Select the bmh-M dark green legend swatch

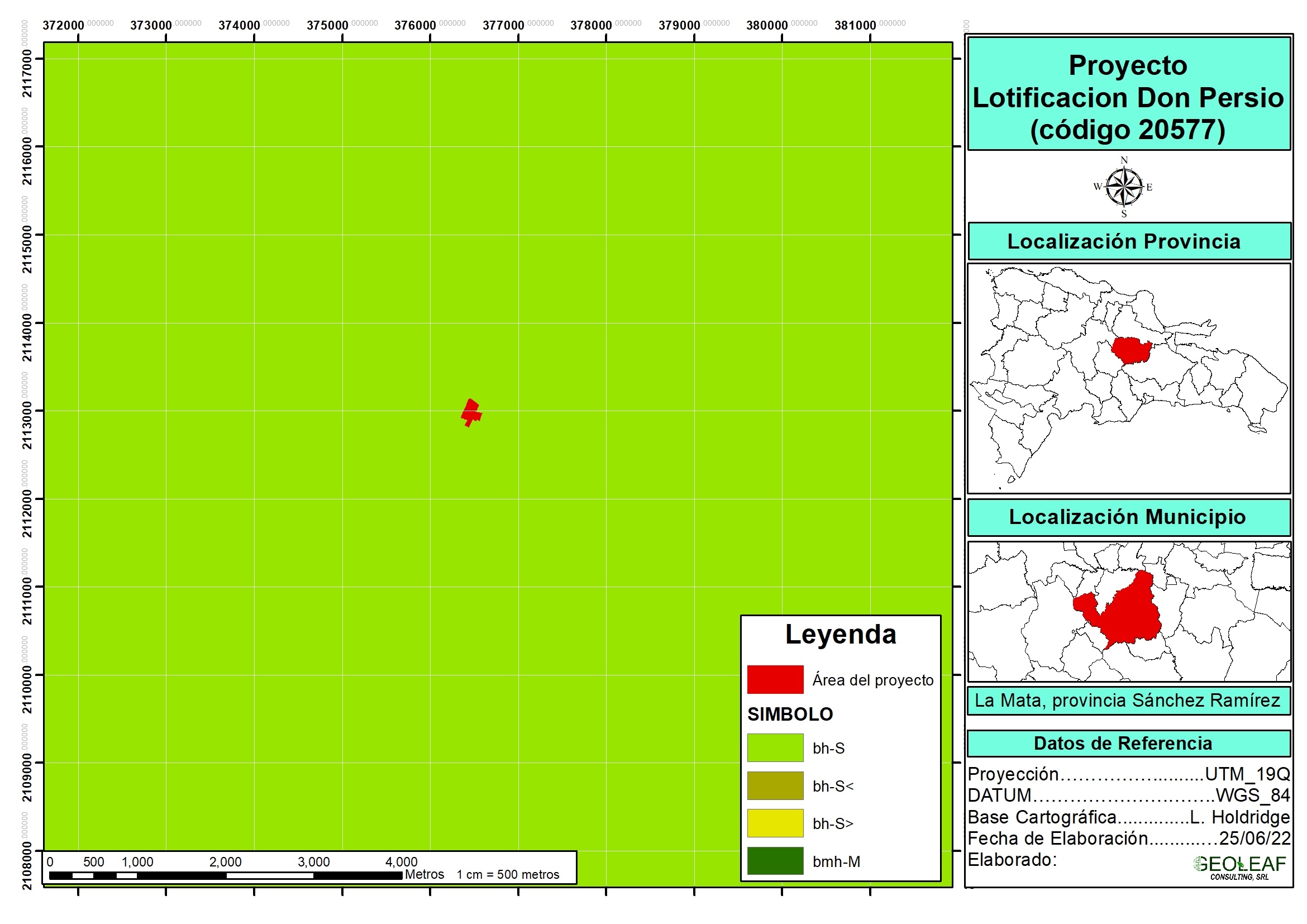point(775,861)
